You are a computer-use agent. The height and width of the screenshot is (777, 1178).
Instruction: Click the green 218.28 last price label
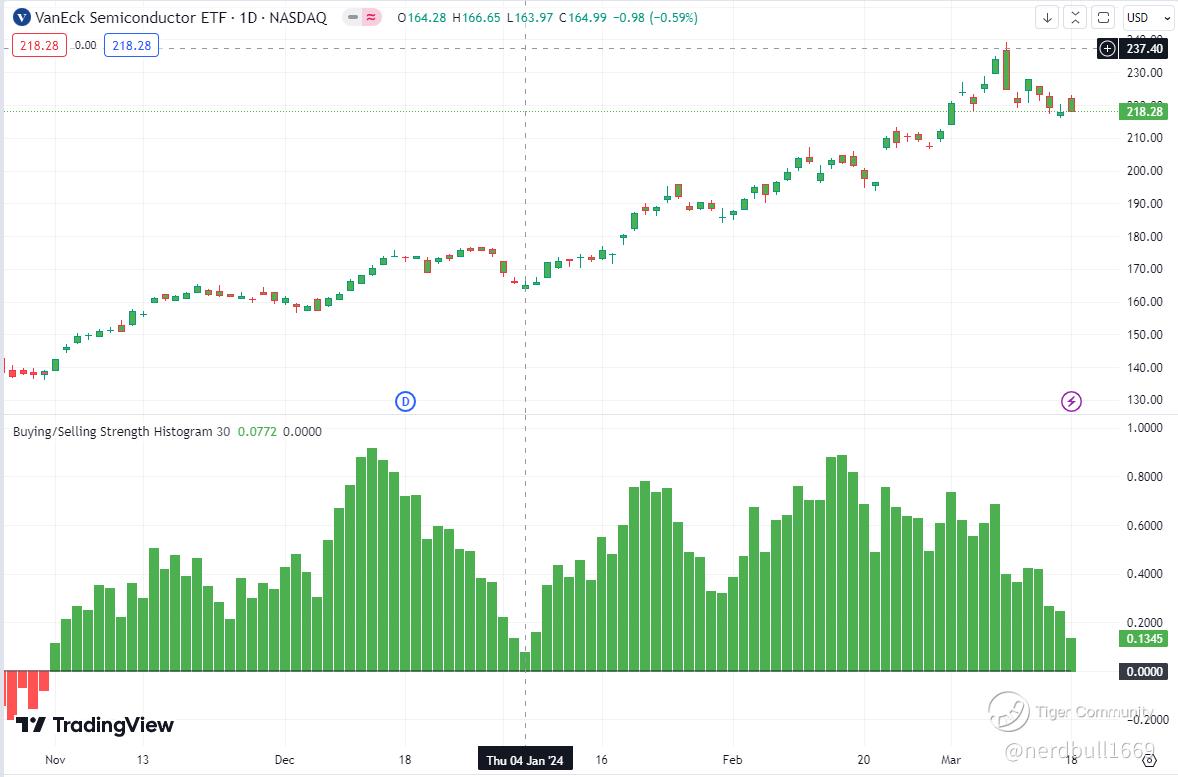[1144, 111]
